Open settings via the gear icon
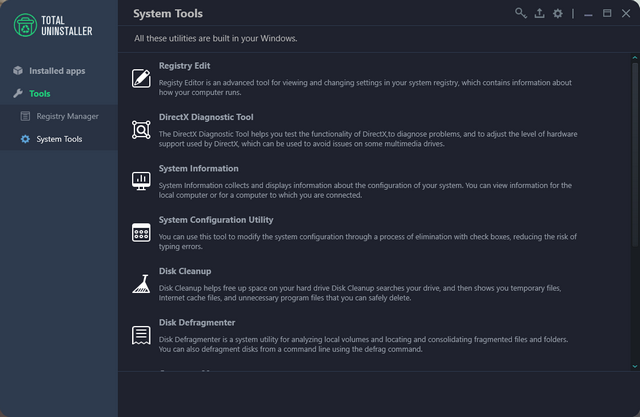Image resolution: width=640 pixels, height=417 pixels. click(x=558, y=13)
